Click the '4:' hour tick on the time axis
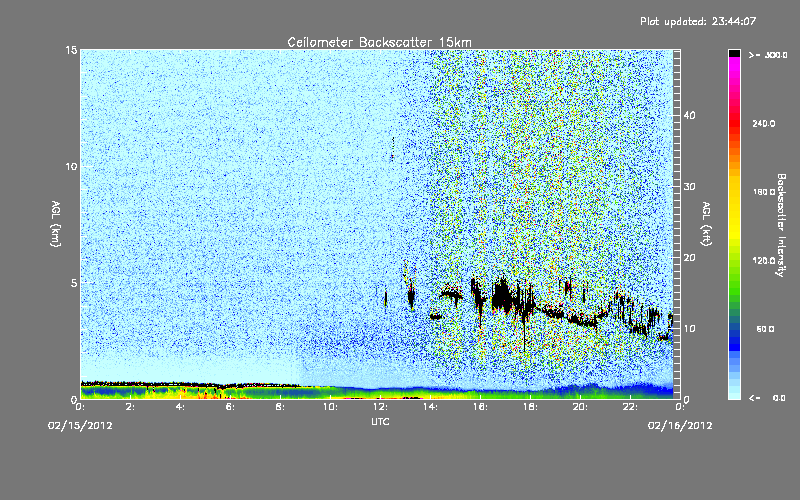Screen dimensions: 800x500 [x=180, y=407]
